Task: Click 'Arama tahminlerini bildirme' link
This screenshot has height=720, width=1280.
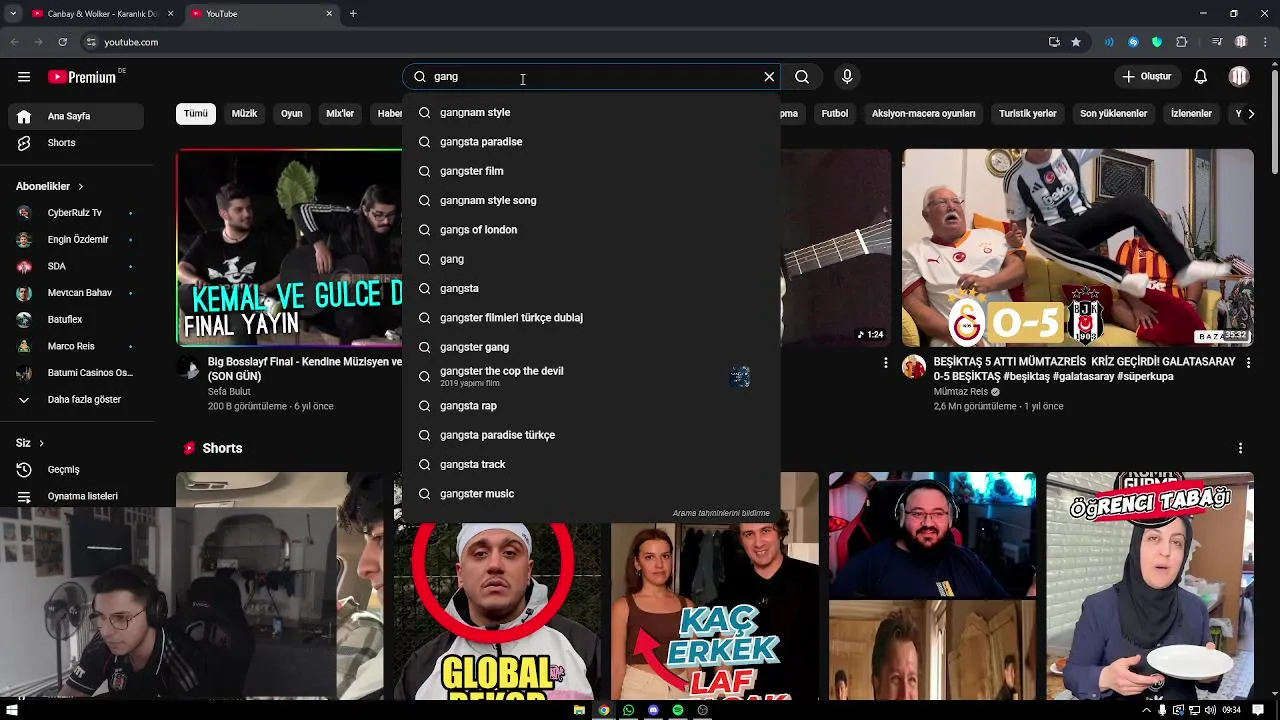Action: tap(721, 513)
